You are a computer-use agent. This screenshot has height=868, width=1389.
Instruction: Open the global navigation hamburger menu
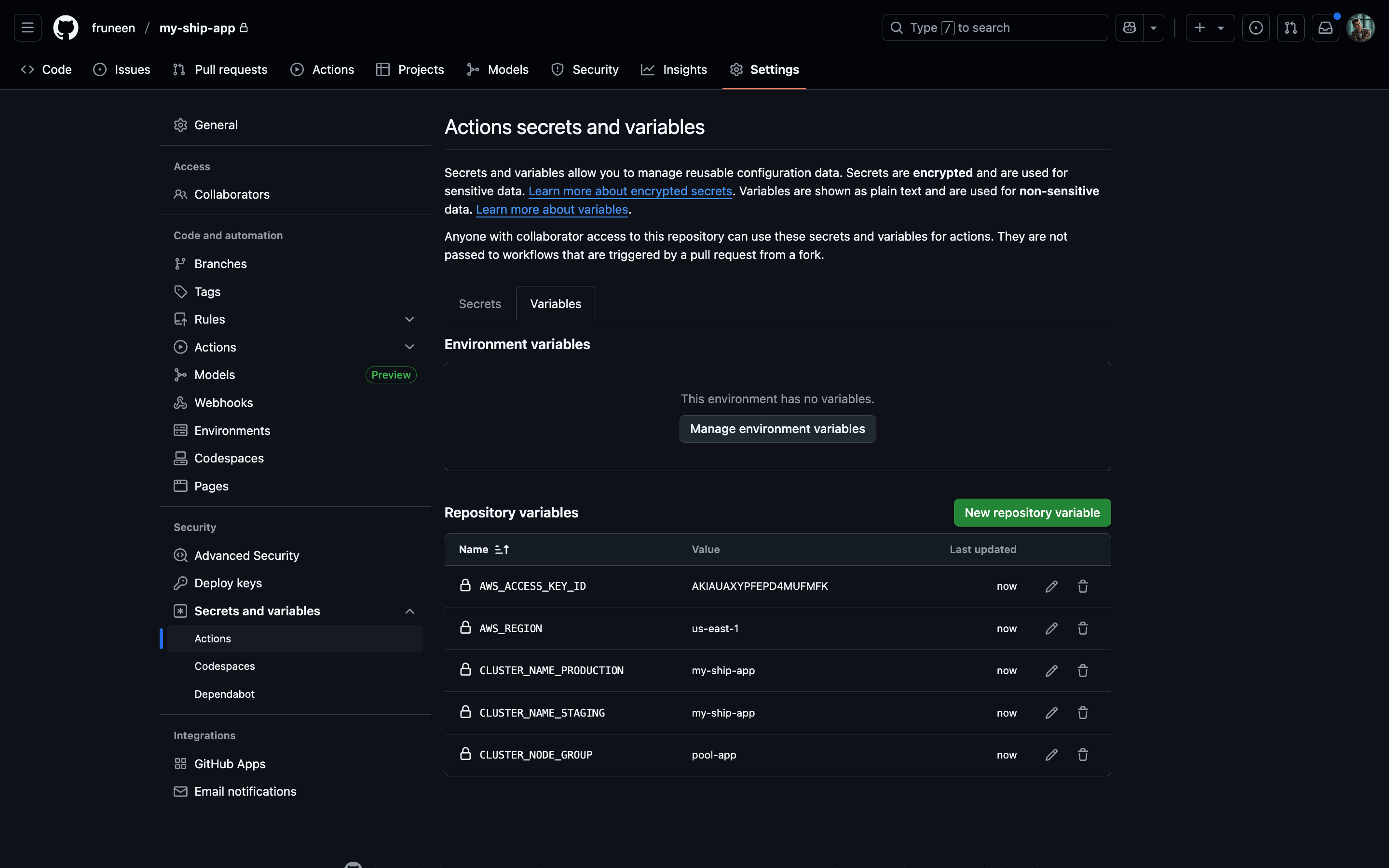[x=27, y=27]
